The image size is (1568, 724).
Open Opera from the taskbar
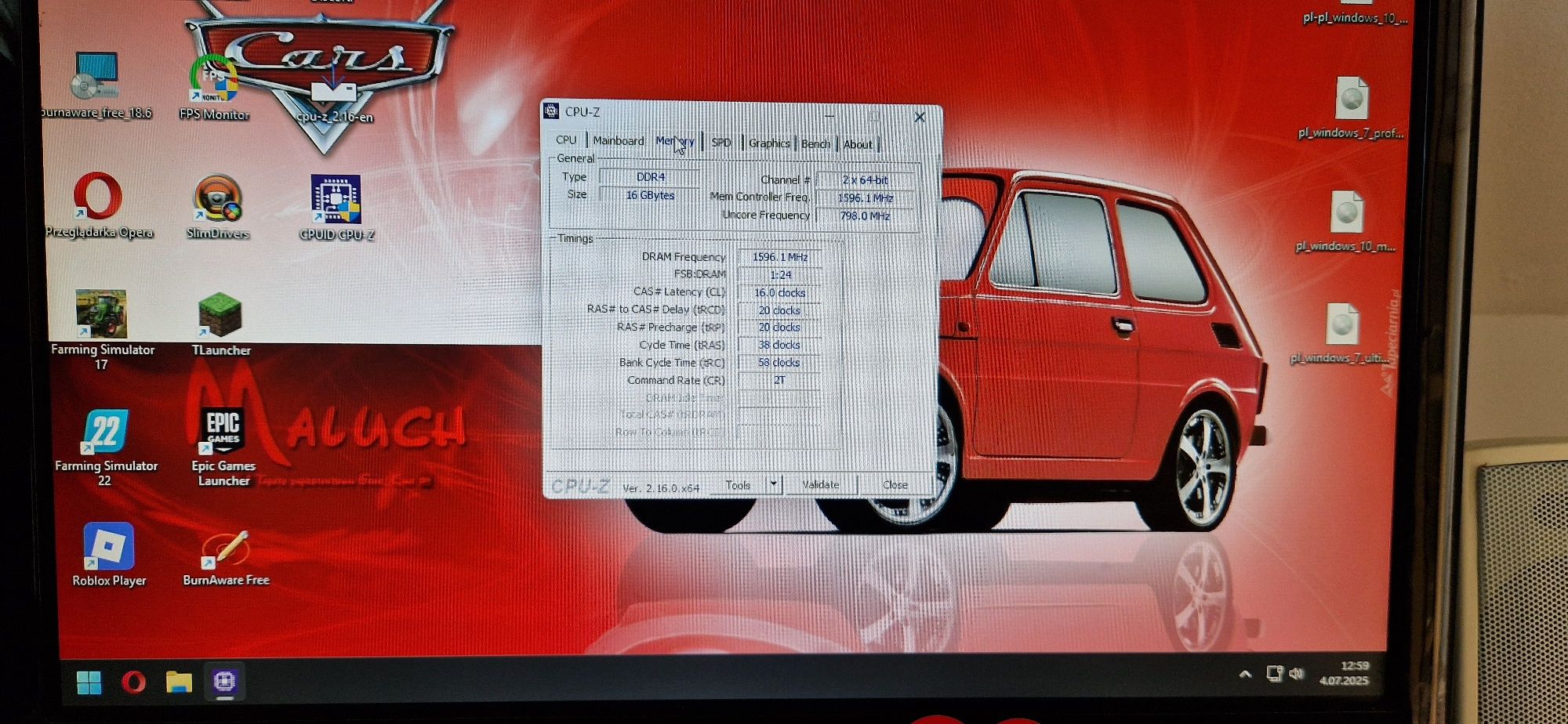coord(133,682)
